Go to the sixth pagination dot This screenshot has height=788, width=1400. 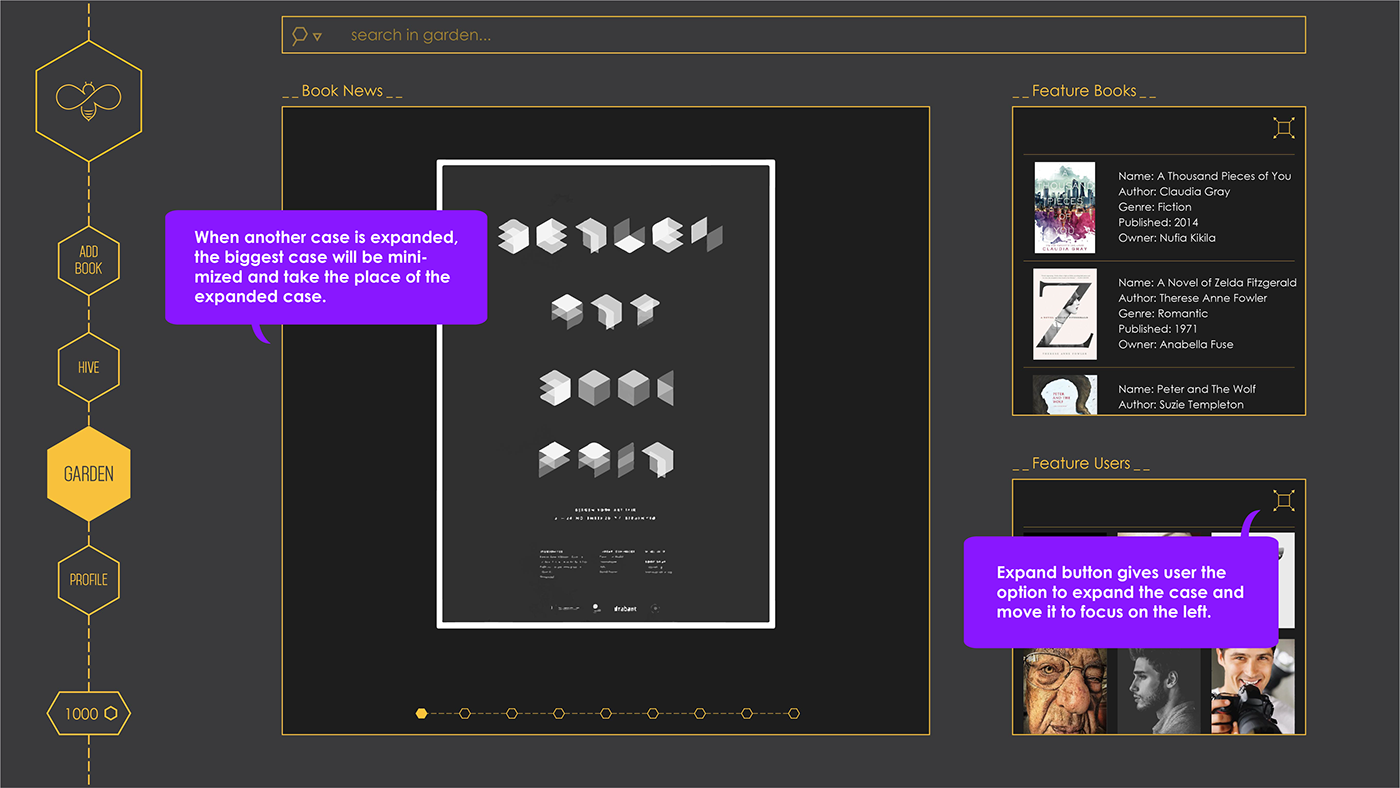tap(653, 713)
